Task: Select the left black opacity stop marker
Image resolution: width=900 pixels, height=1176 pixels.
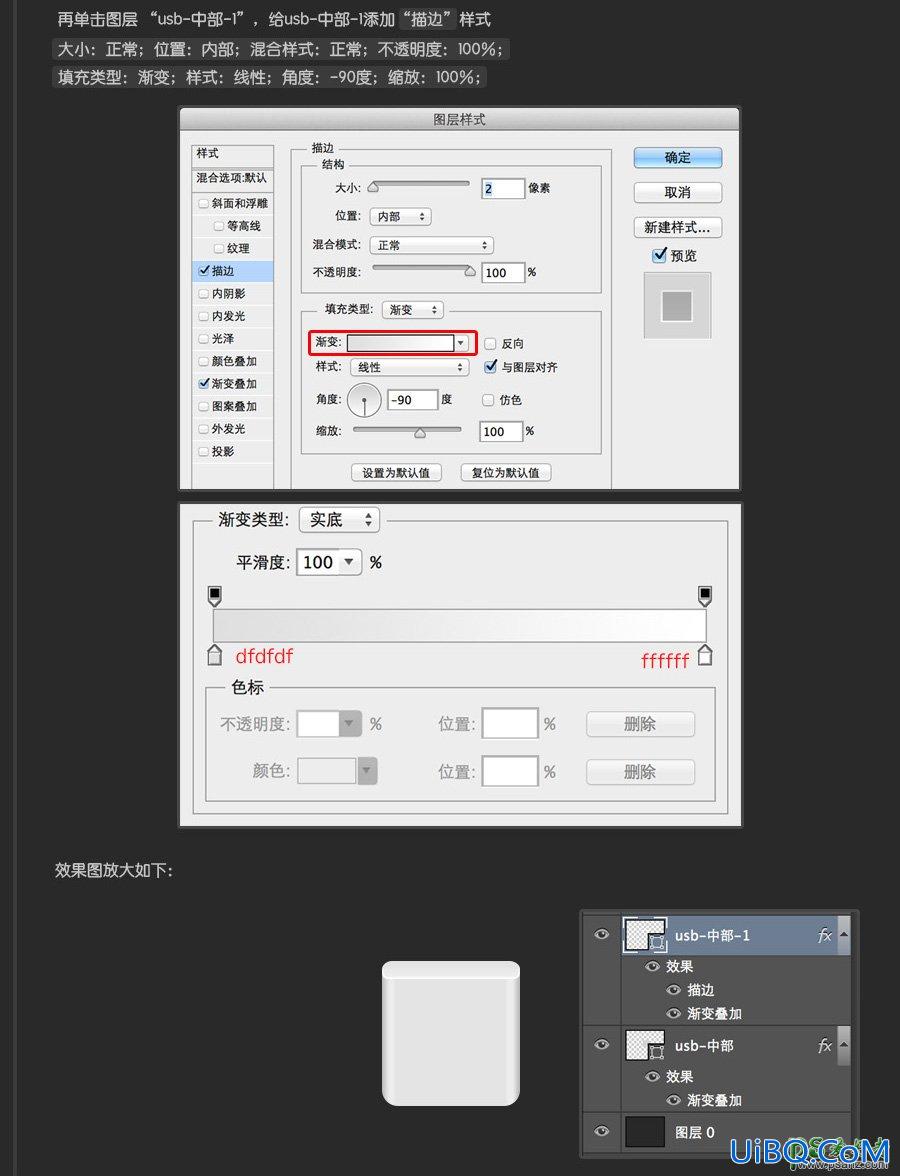Action: 214,596
